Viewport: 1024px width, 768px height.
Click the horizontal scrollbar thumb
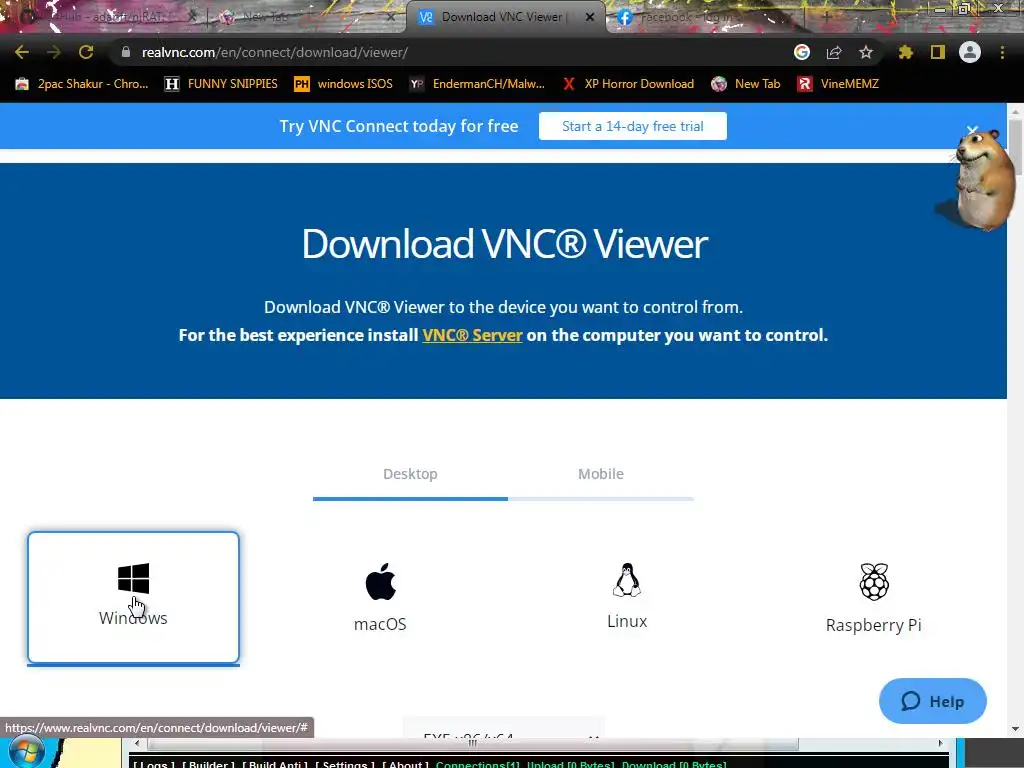pos(473,743)
